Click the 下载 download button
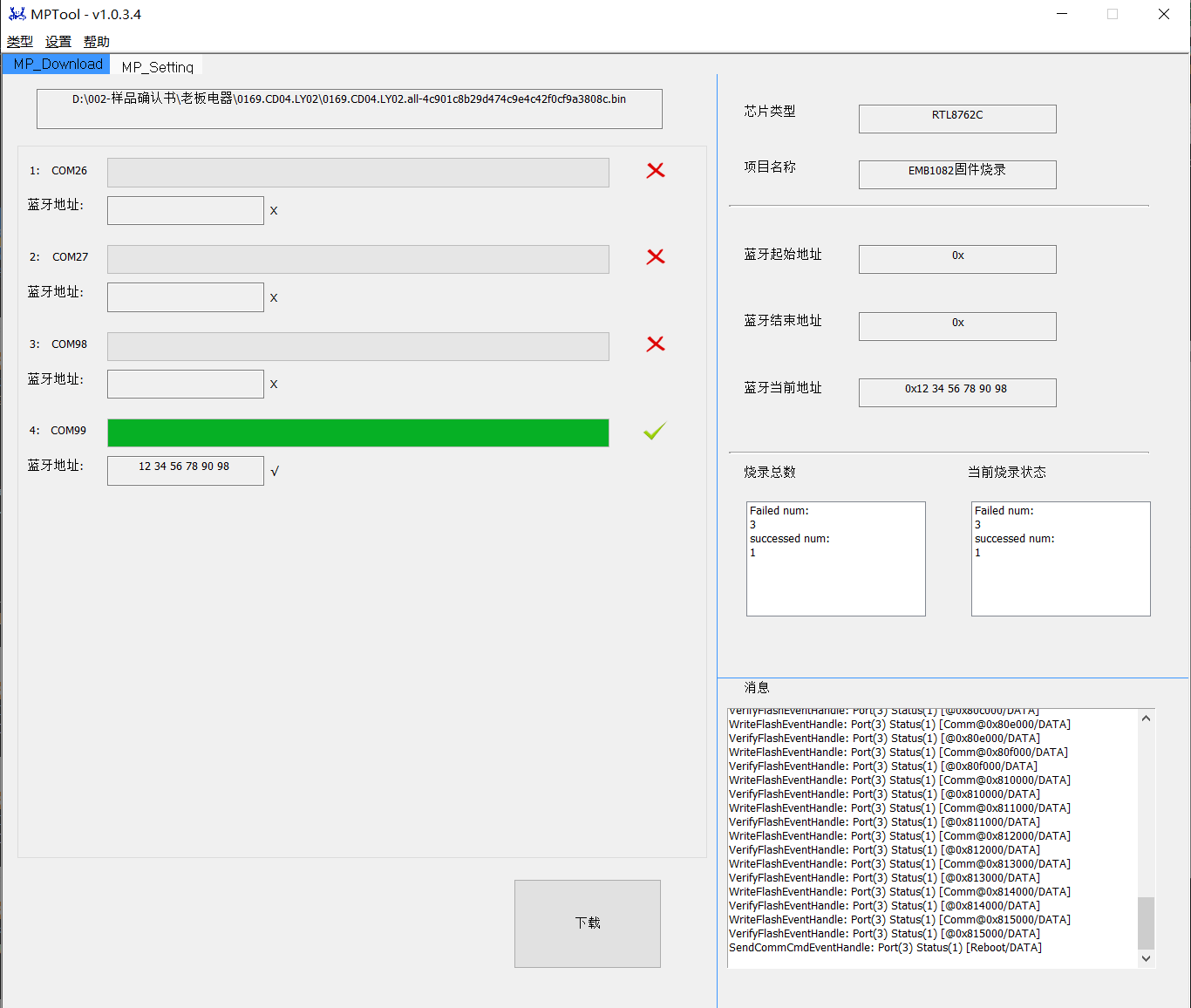The image size is (1191, 1008). click(x=588, y=923)
